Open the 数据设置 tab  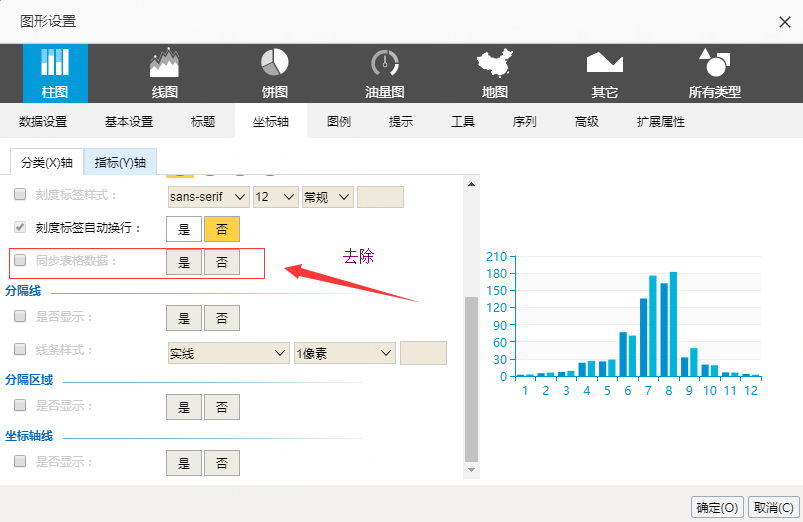[x=43, y=121]
